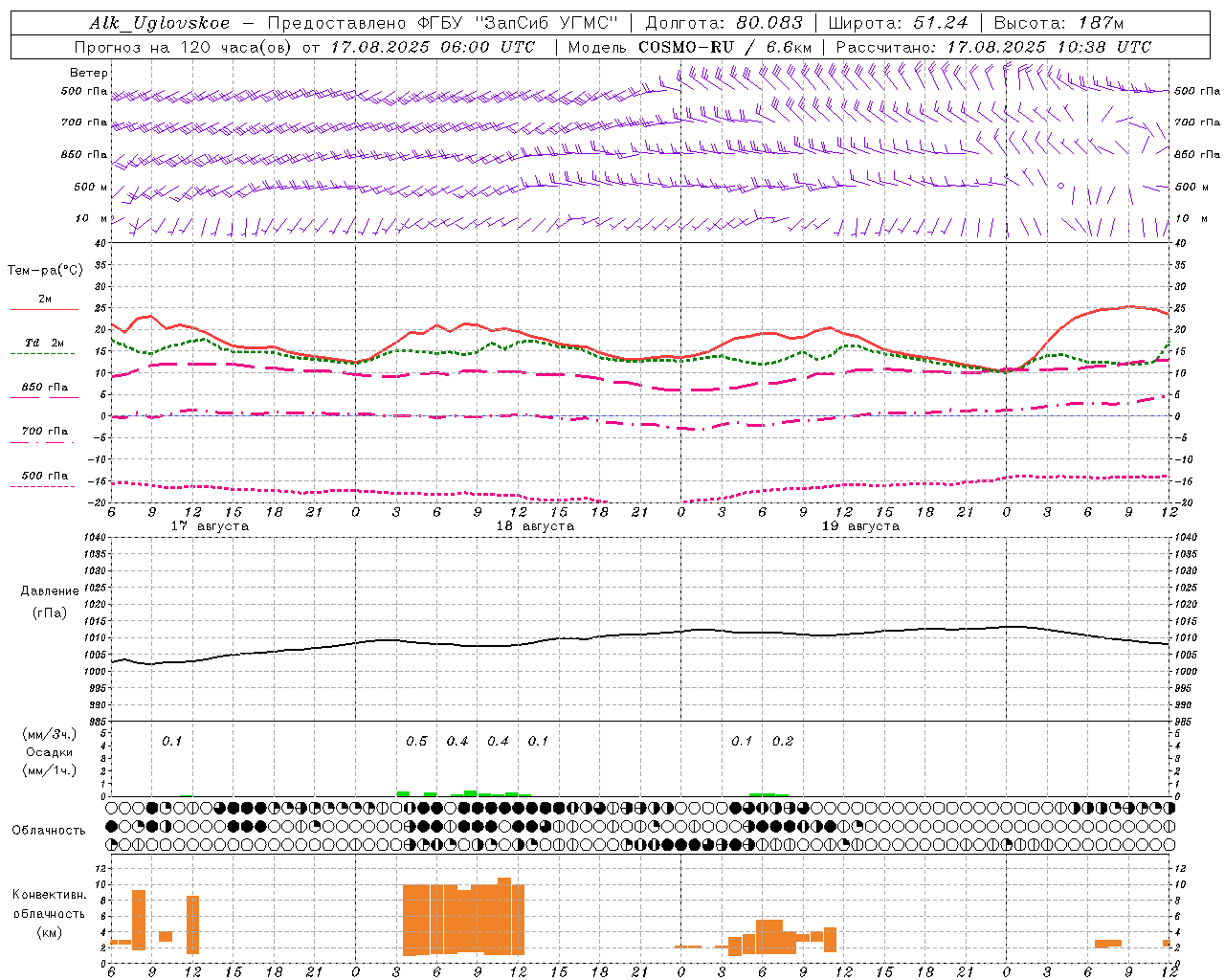Click the Тем-ра(°C) axis title
This screenshot has width=1225, height=980.
45,271
